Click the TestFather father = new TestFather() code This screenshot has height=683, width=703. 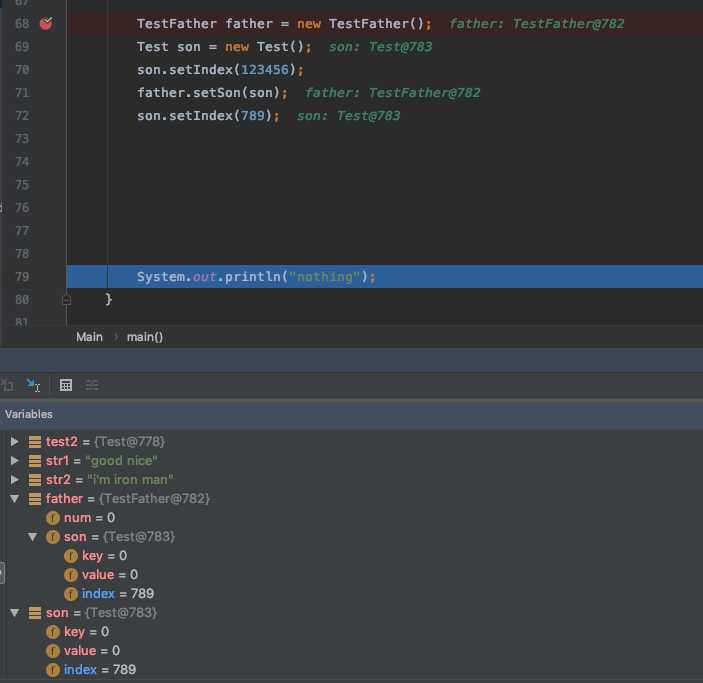[284, 24]
